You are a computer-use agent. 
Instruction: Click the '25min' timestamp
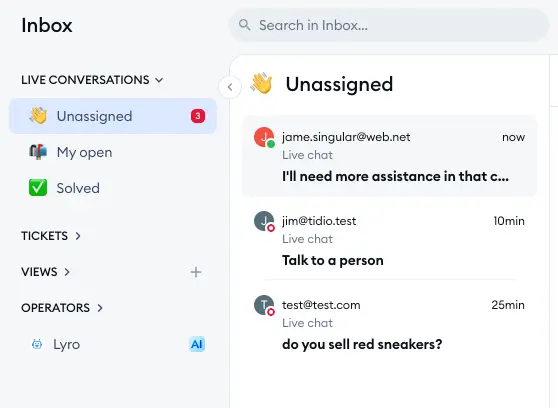[508, 305]
